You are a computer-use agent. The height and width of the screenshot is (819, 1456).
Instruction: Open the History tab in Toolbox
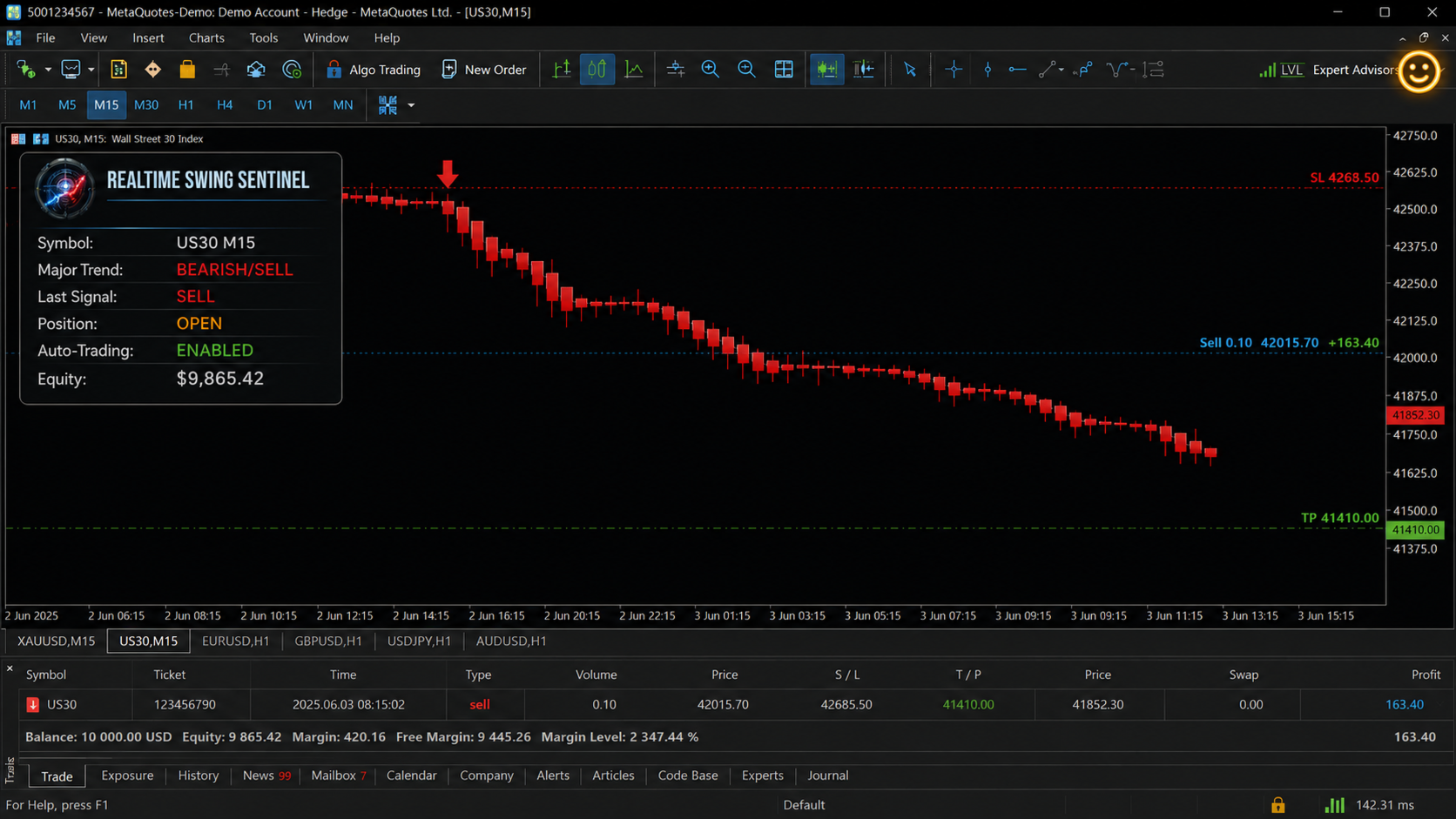(199, 775)
